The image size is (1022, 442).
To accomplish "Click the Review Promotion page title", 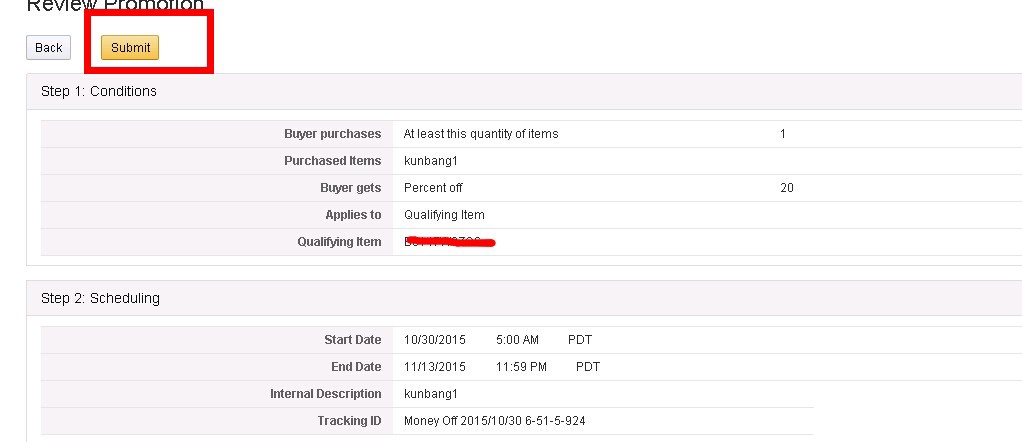I will [x=115, y=6].
